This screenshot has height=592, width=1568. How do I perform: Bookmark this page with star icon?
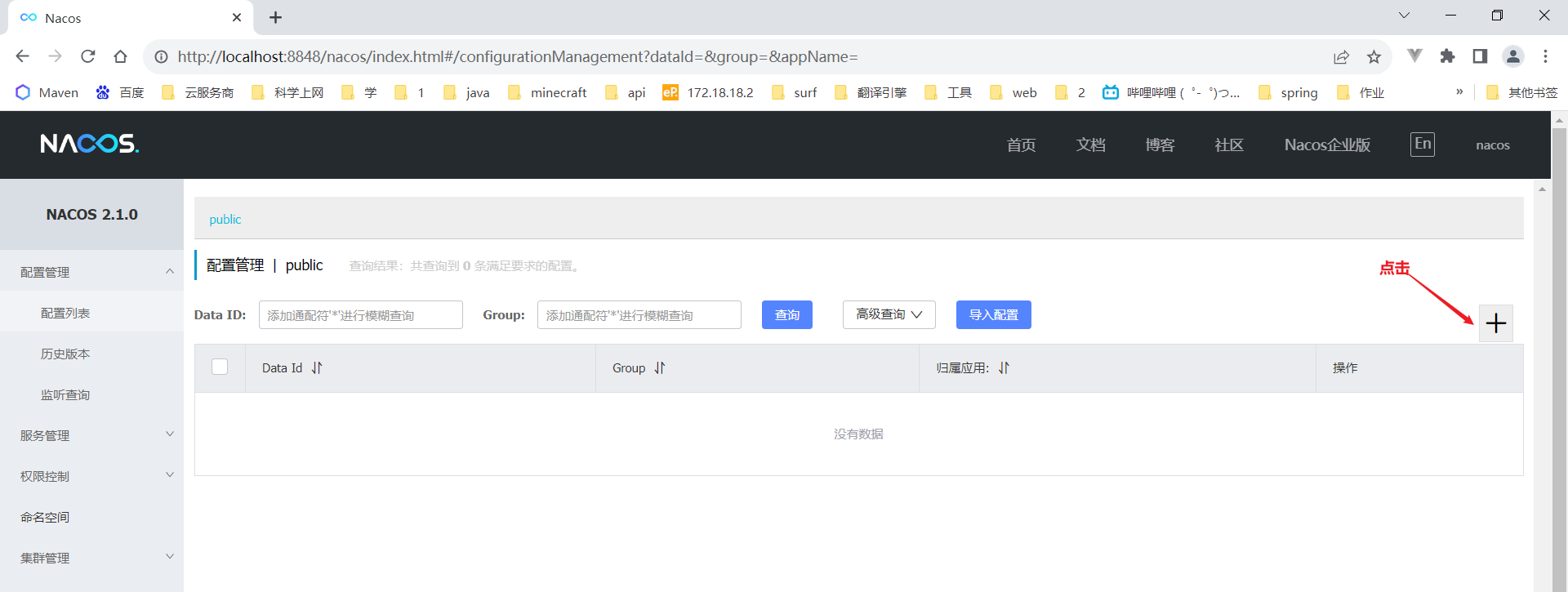tap(1374, 56)
